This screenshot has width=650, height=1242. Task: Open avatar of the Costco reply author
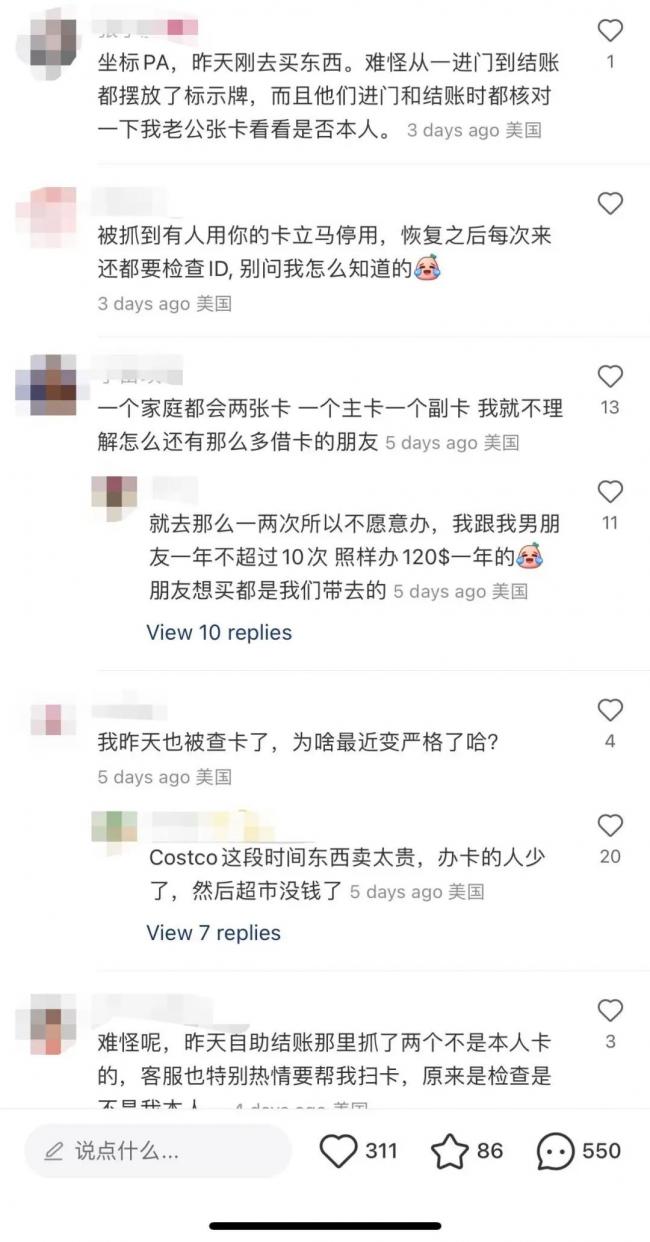[114, 826]
